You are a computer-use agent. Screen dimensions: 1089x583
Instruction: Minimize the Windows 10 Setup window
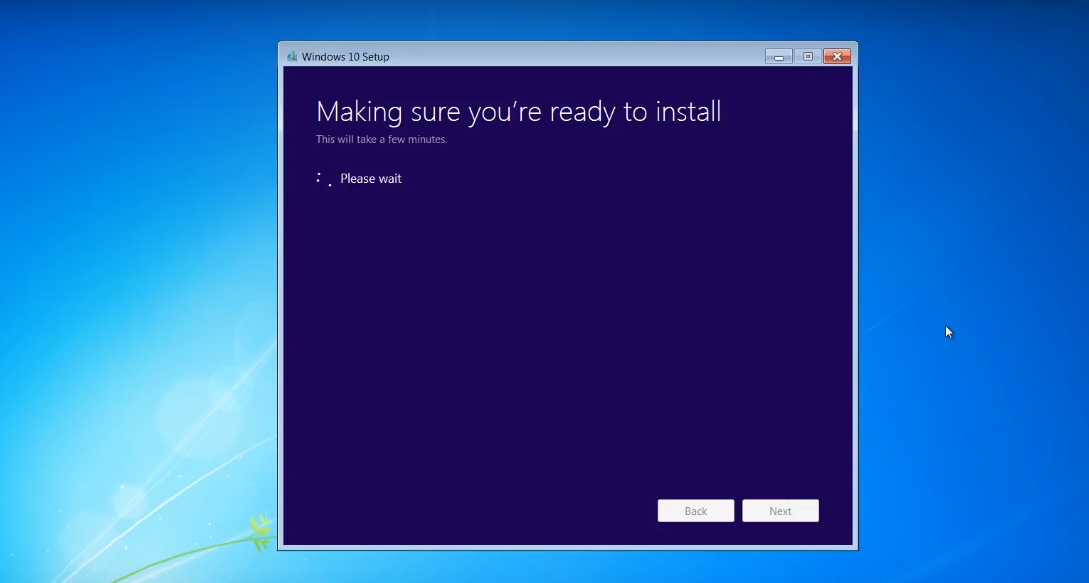[779, 56]
